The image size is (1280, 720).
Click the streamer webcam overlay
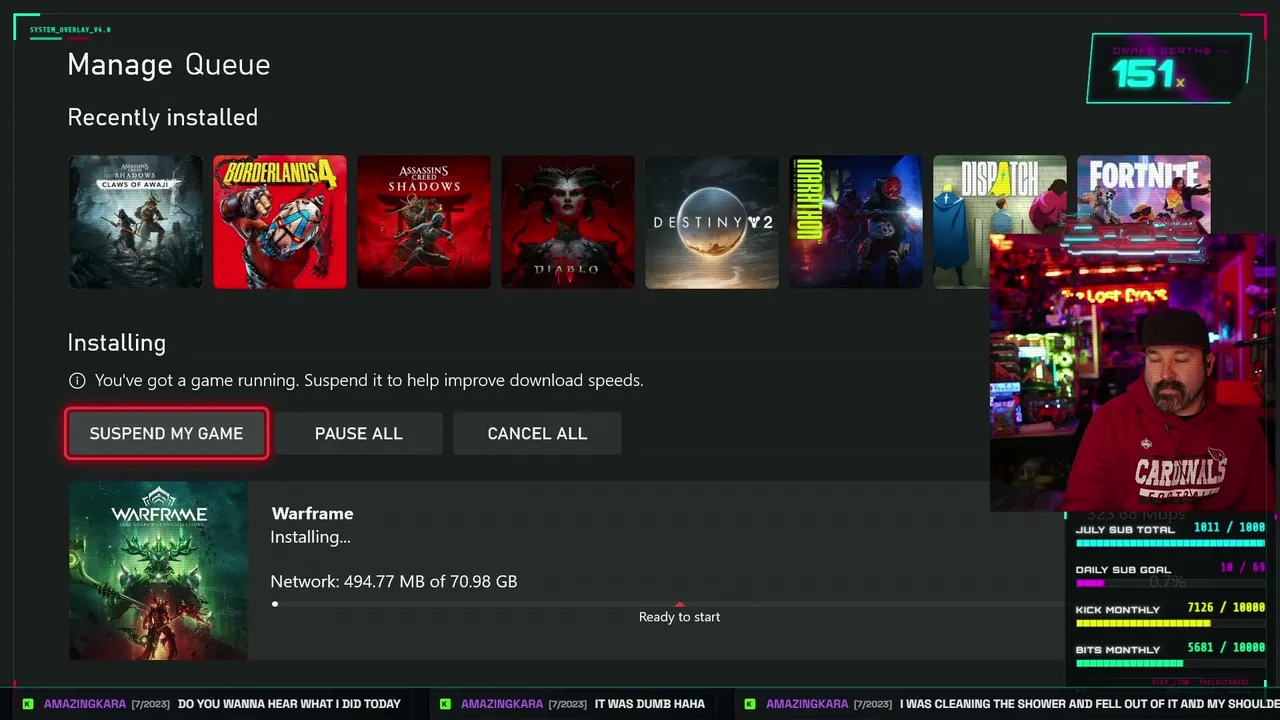[1134, 373]
